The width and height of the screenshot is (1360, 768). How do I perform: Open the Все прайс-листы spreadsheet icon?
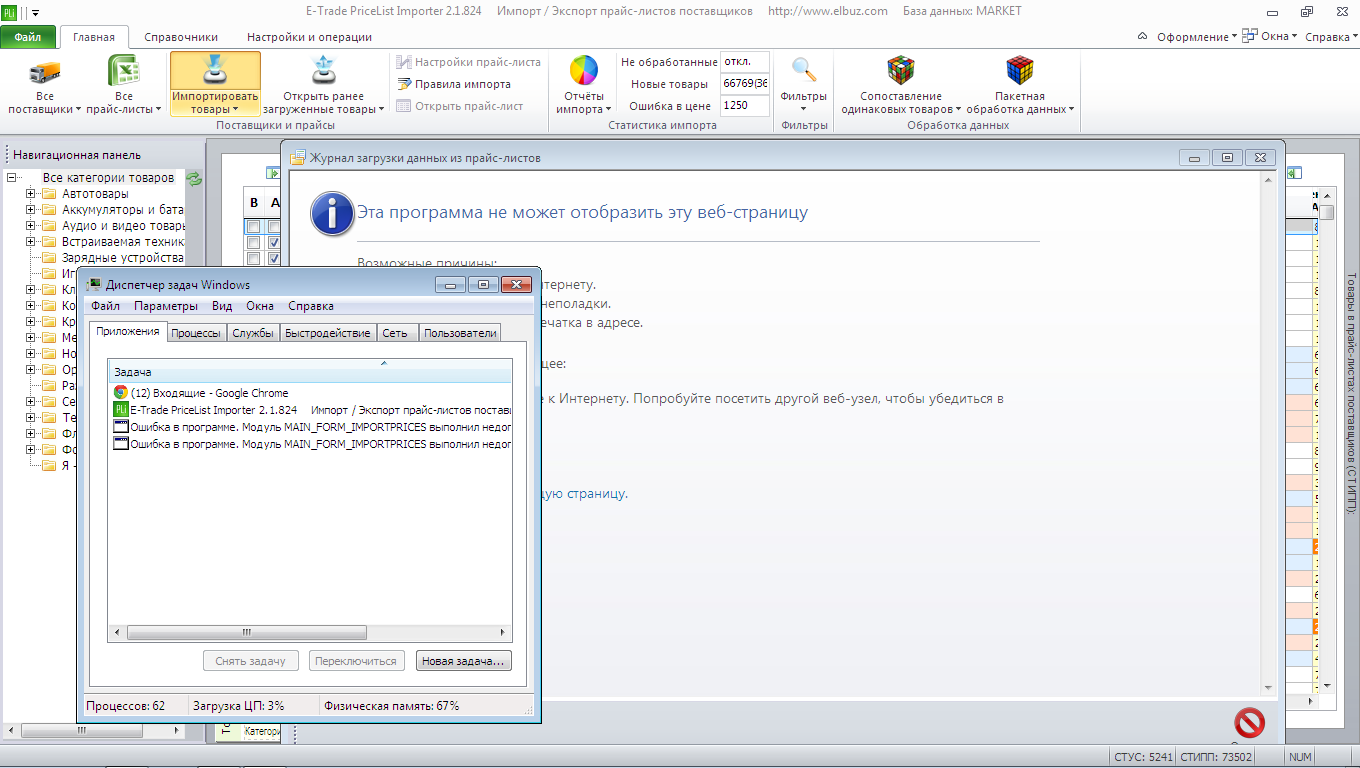[123, 71]
